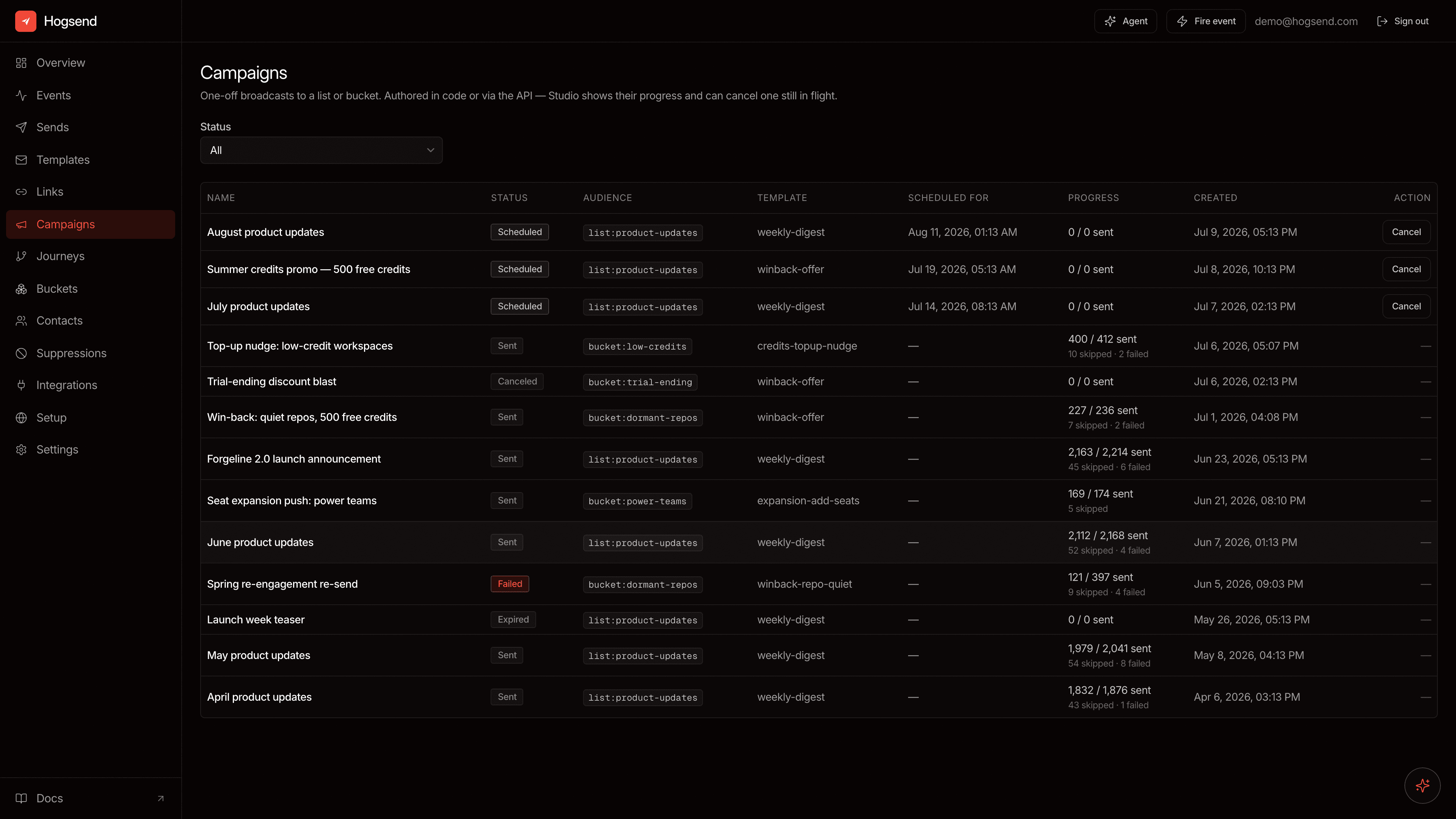
Task: Open April product updates campaign
Action: tap(259, 697)
